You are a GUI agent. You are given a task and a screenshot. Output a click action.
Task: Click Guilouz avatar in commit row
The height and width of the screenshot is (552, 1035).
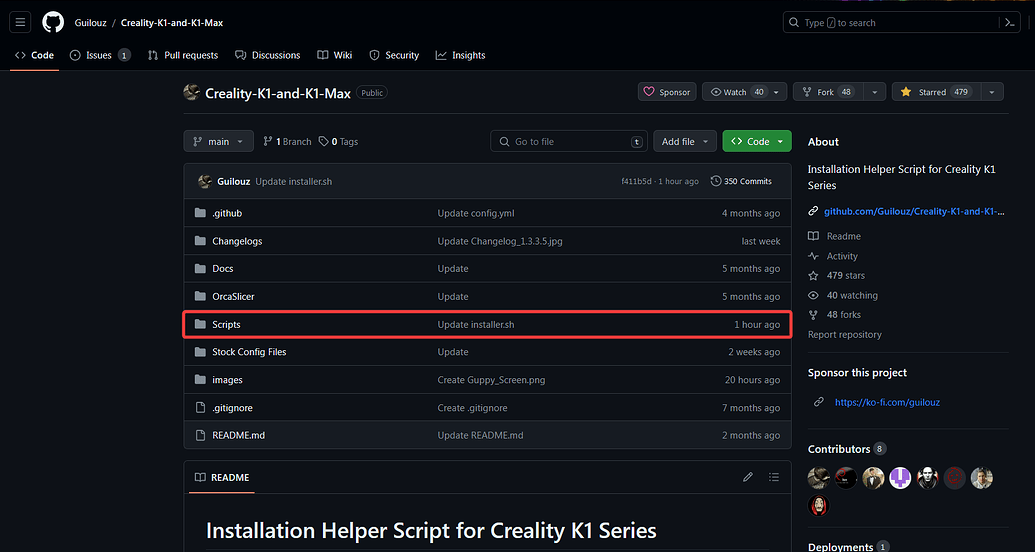pos(205,181)
